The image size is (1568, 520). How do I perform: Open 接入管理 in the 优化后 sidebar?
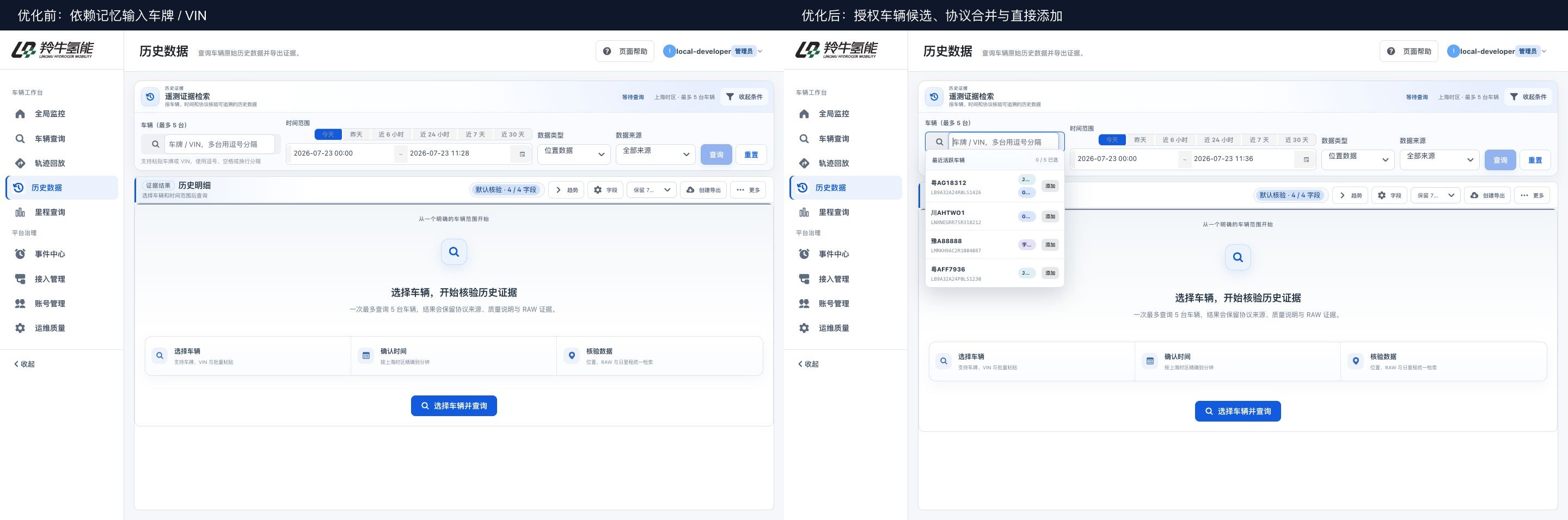(846, 279)
